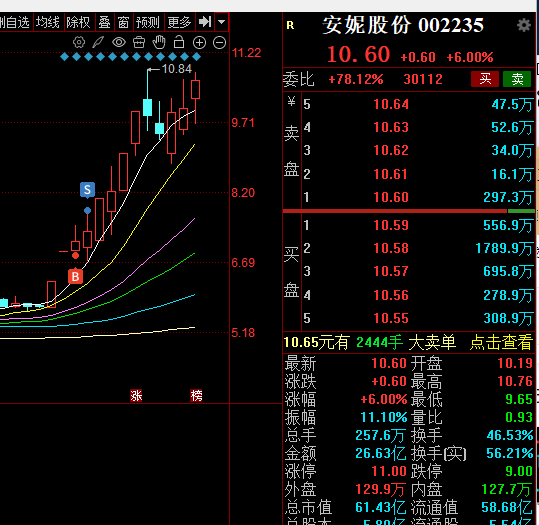Select the 除权 toolbar item
Viewport: 539px width, 525px height.
78,22
